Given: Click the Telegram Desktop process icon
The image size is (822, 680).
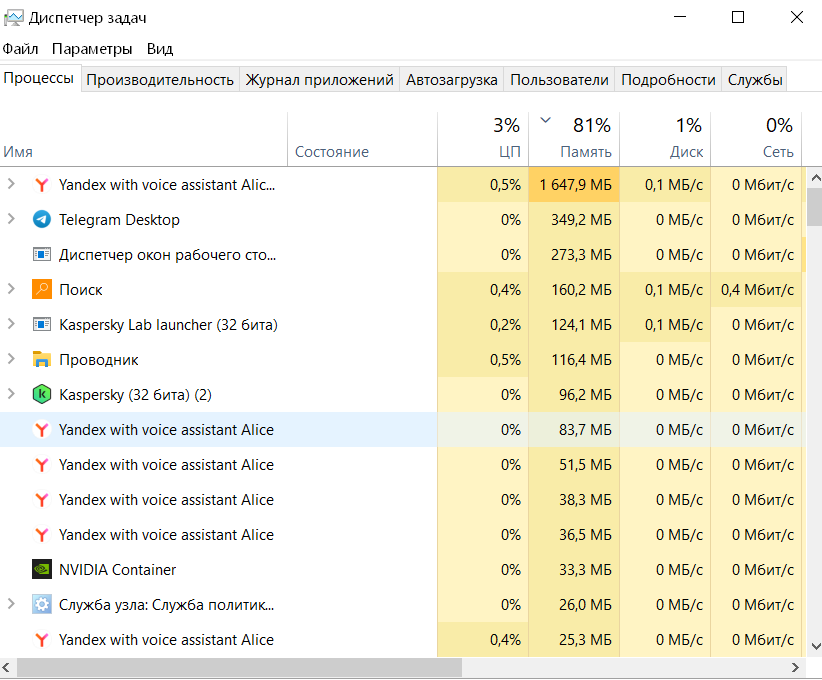Looking at the screenshot, I should click(x=42, y=220).
